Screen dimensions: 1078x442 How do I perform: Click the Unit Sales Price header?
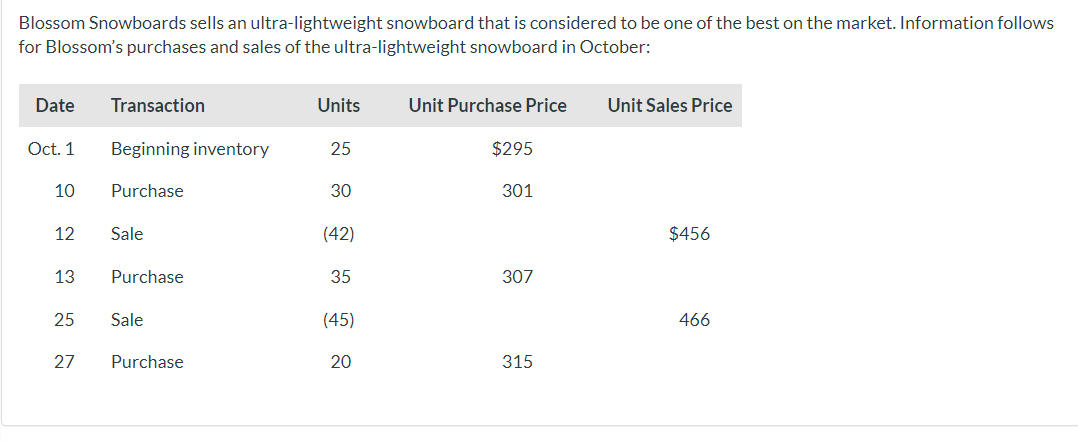tap(669, 106)
